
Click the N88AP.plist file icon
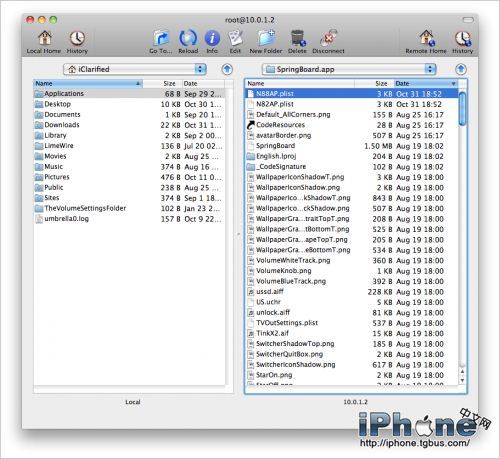coord(251,94)
